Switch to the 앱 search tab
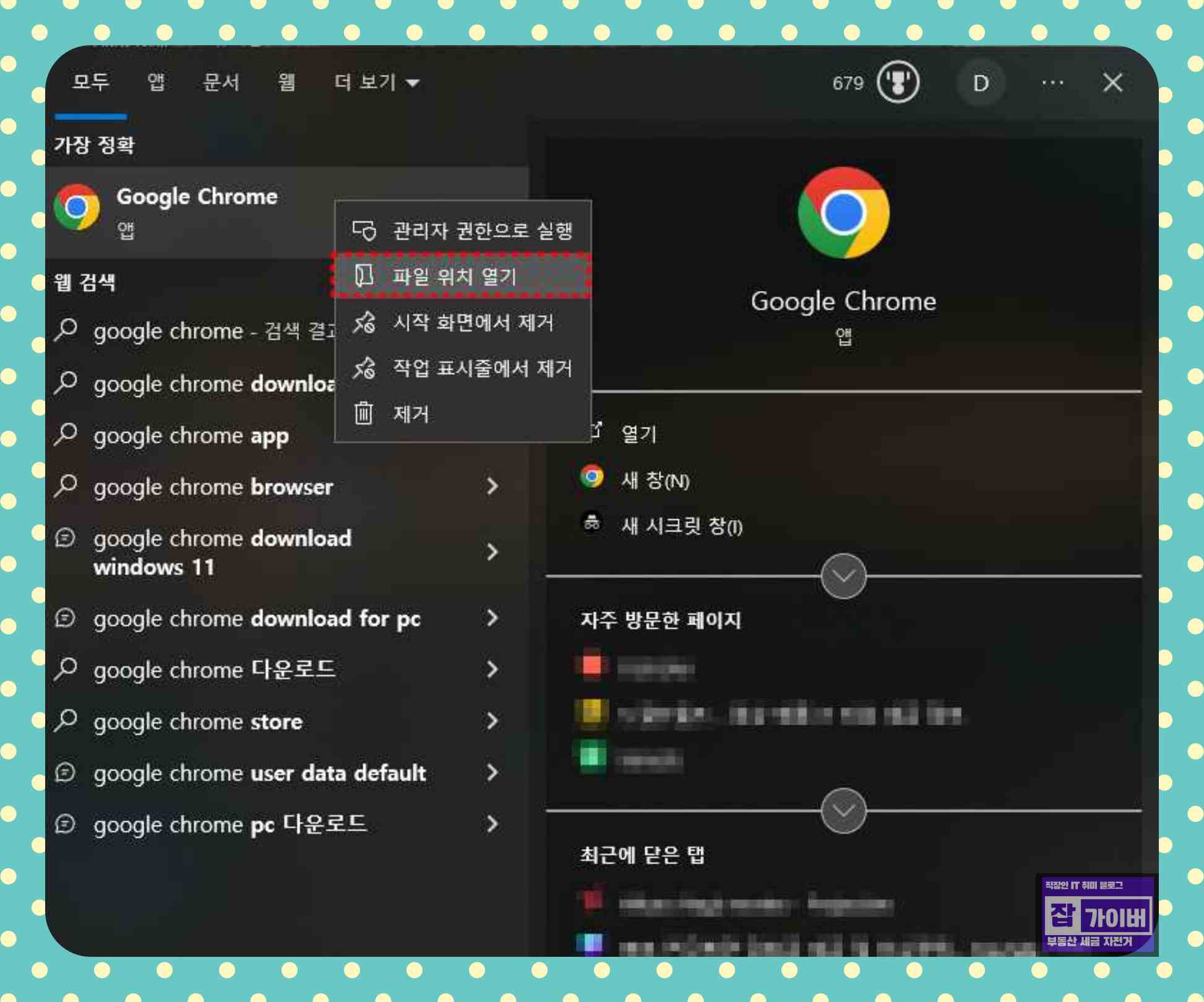Image resolution: width=1204 pixels, height=1002 pixels. coord(156,82)
